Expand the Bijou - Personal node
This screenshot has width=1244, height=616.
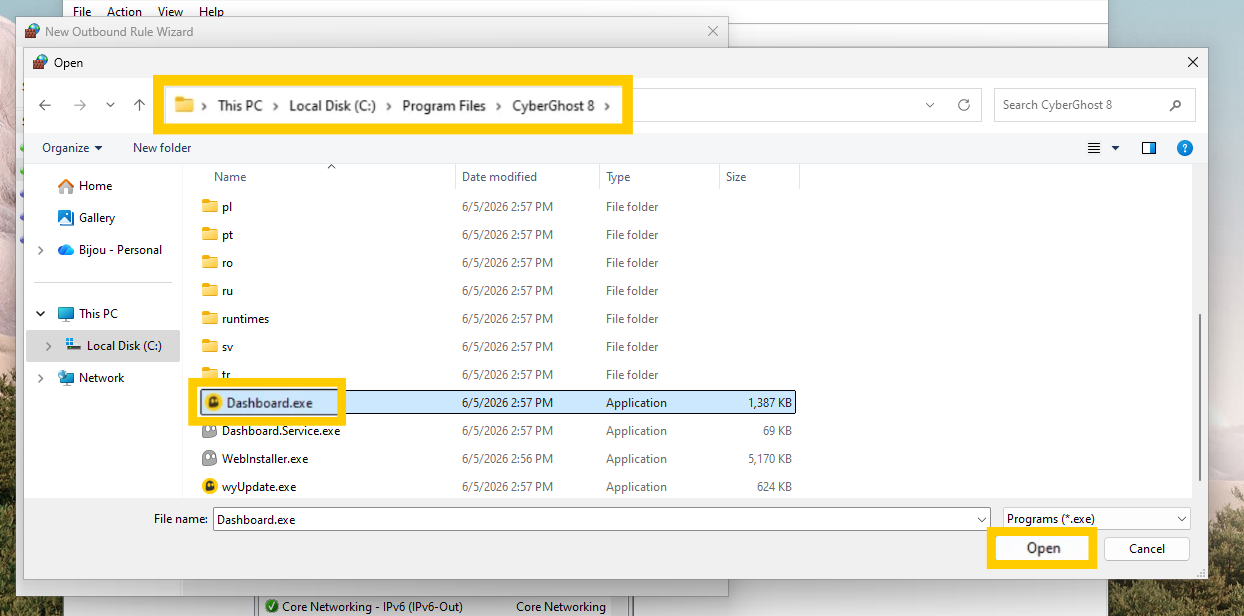point(40,250)
